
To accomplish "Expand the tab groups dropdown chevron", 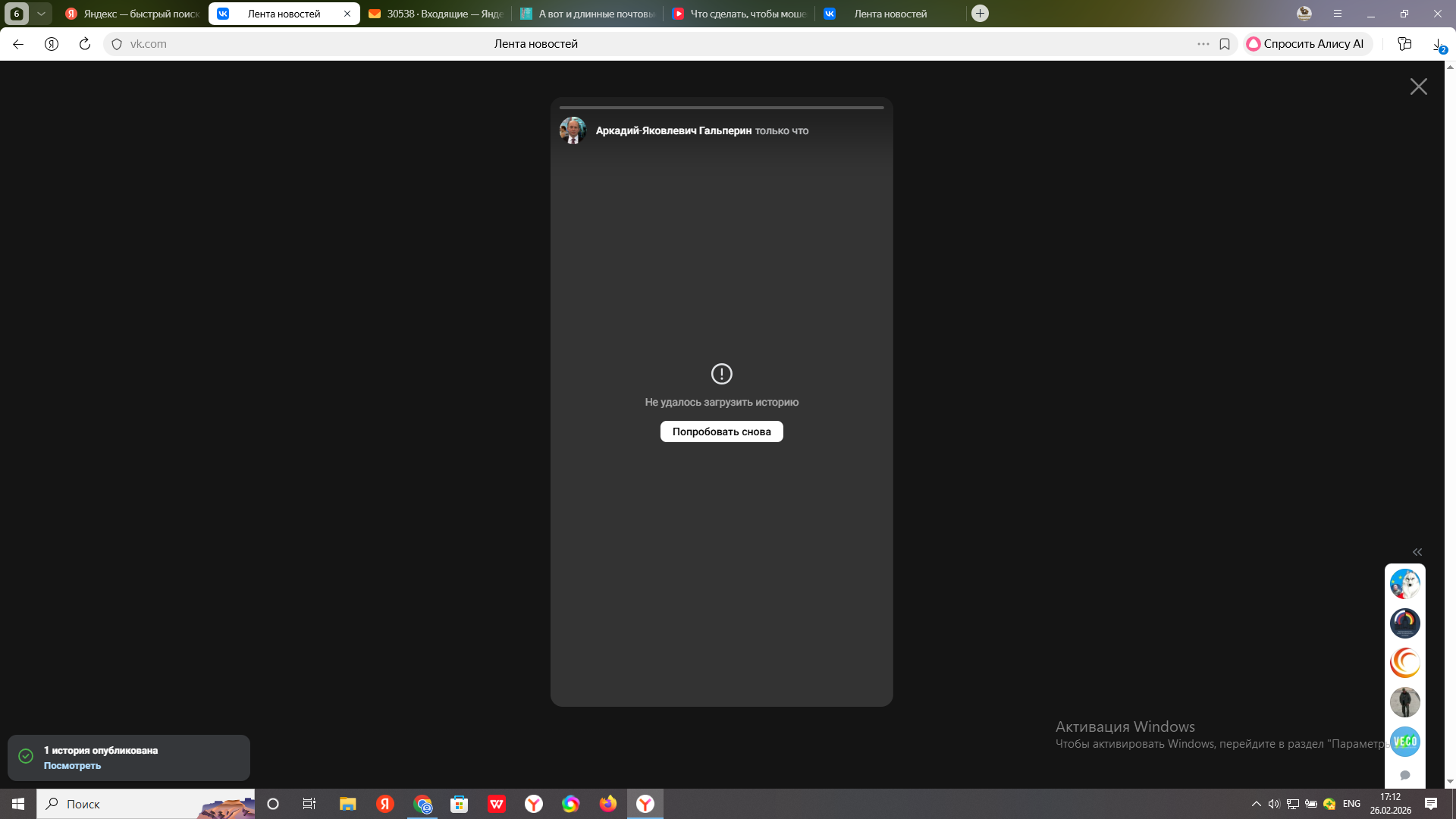I will click(x=41, y=14).
